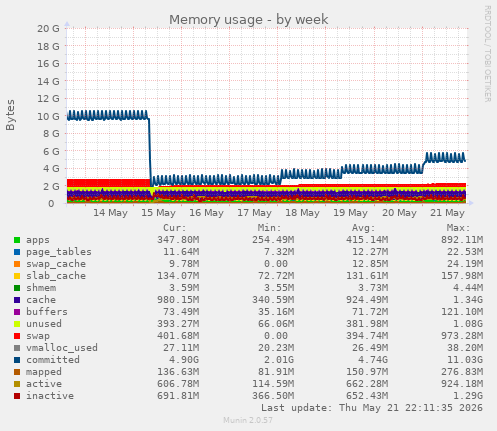Viewport: 497px width, 431px height.
Task: Click the 'slab_cache' legend label
Action: click(x=56, y=276)
